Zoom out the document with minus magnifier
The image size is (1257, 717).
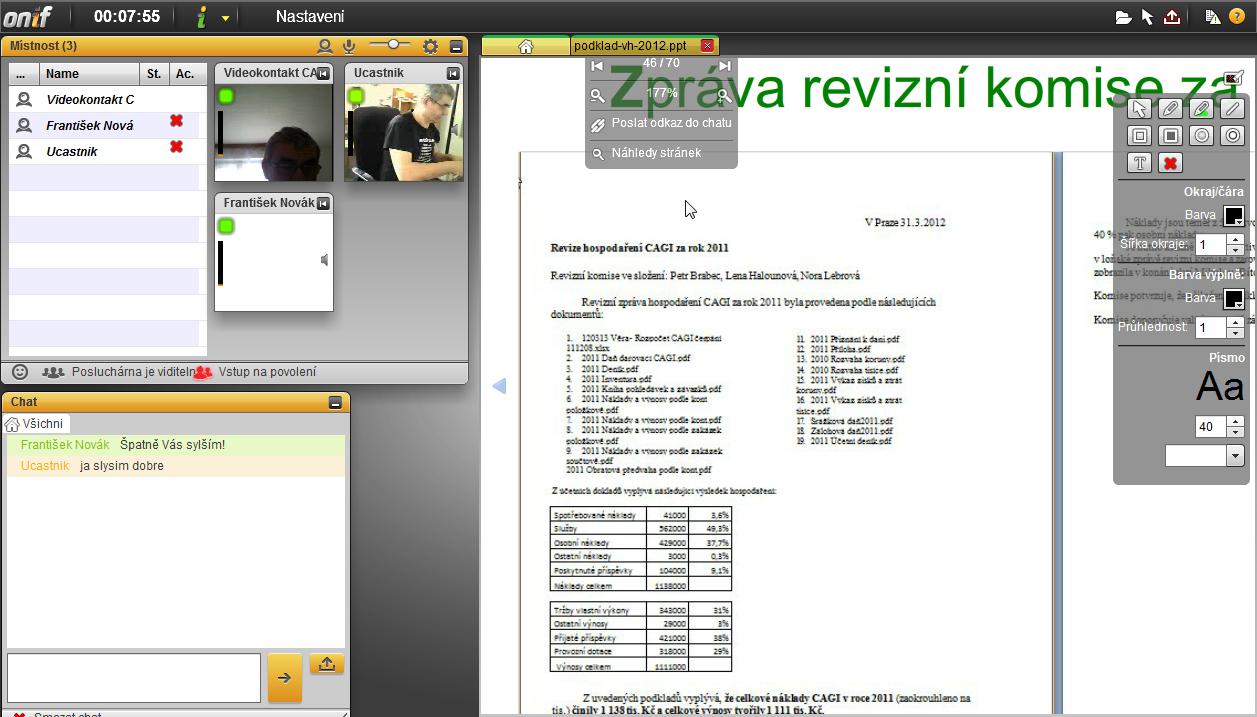[x=597, y=96]
